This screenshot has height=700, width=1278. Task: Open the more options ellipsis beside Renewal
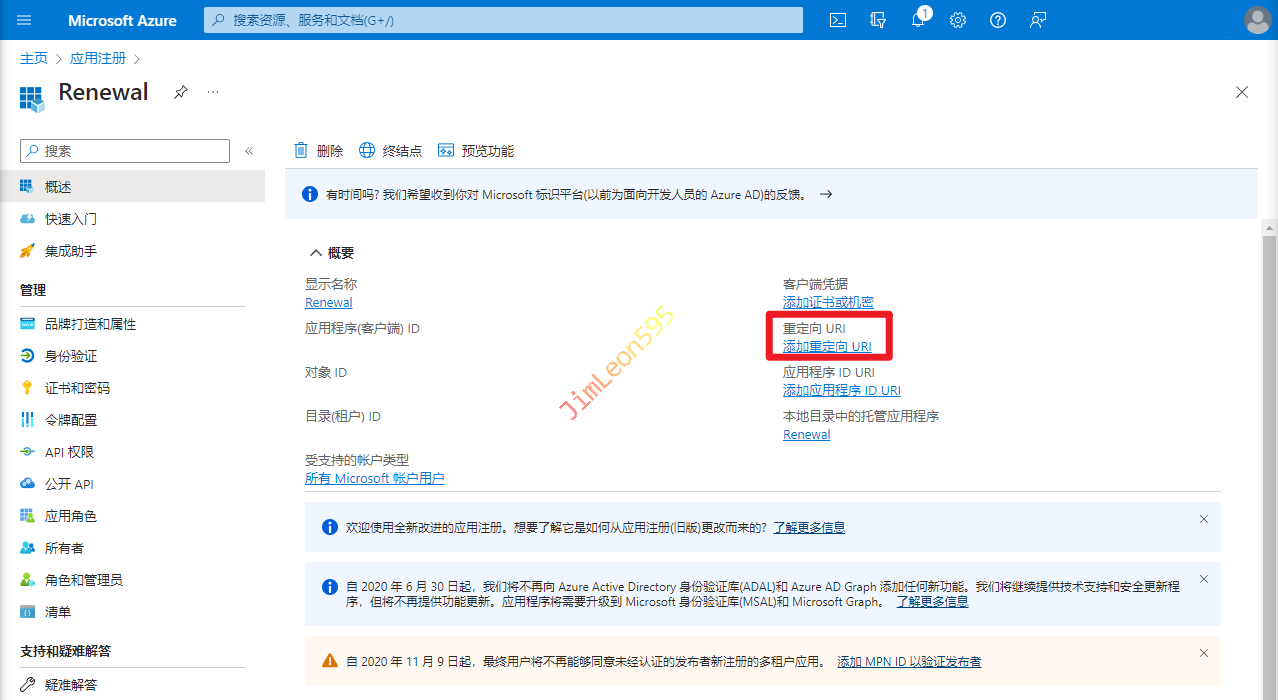coord(213,92)
